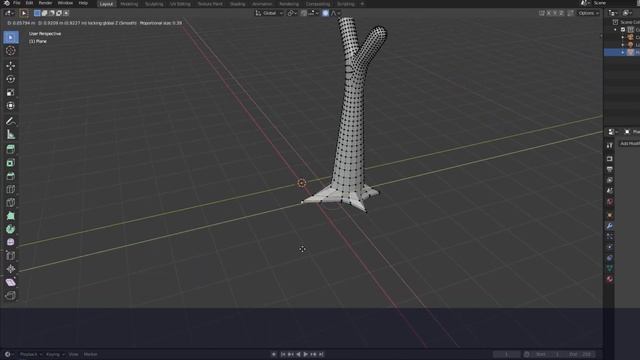Switch to the Sculpting workspace tab

point(154,4)
